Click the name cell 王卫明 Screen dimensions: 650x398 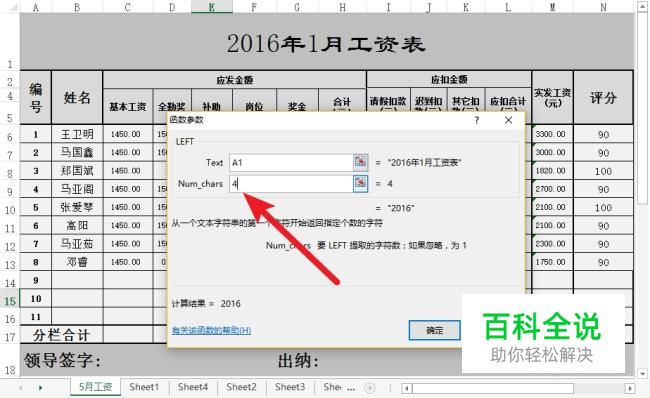tap(77, 134)
